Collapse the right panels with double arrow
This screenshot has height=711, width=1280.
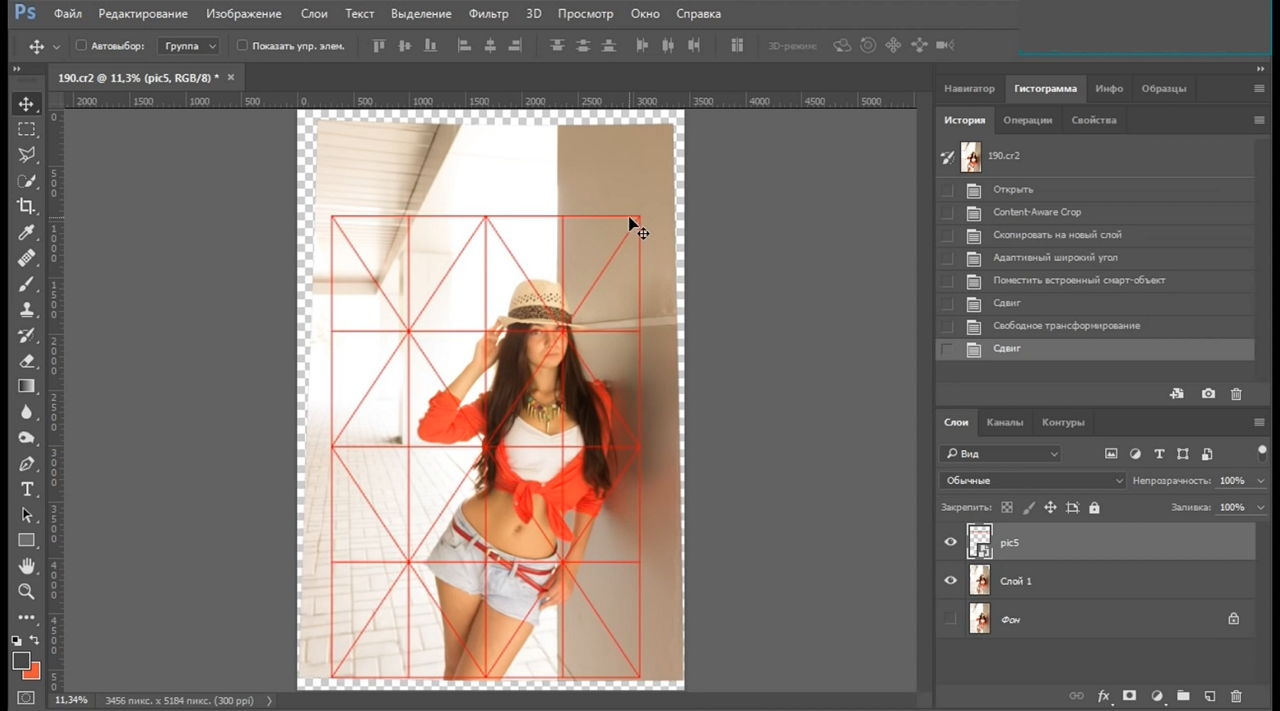(x=1260, y=69)
